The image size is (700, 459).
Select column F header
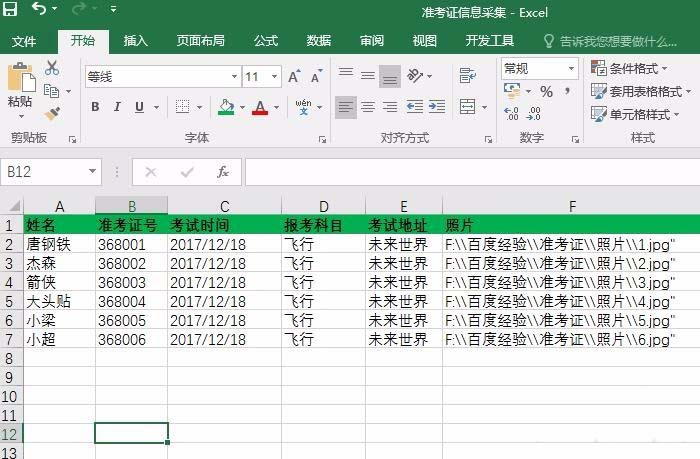[571, 206]
